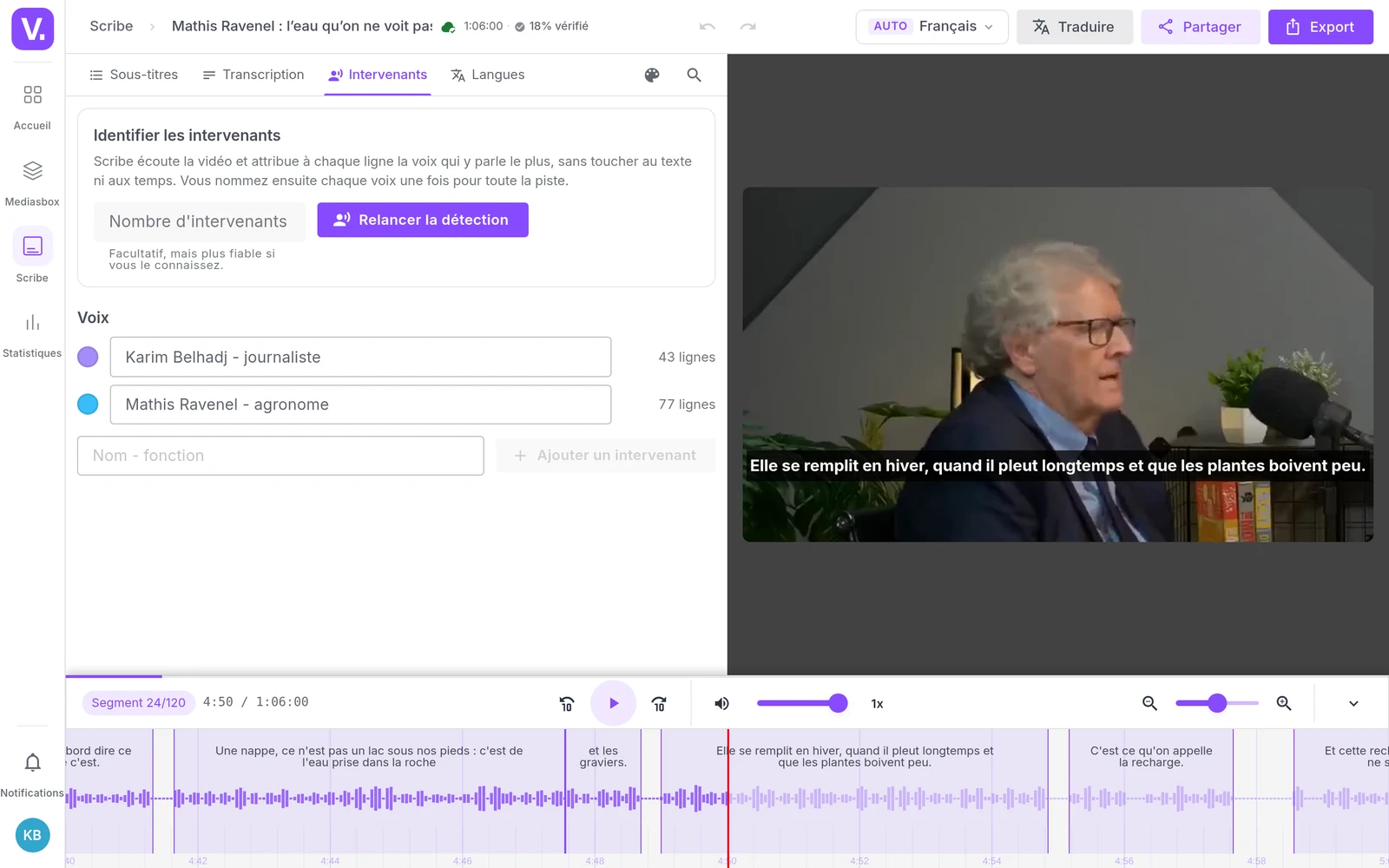Open search in the editor panel
This screenshot has height=868, width=1389.
pyautogui.click(x=694, y=76)
